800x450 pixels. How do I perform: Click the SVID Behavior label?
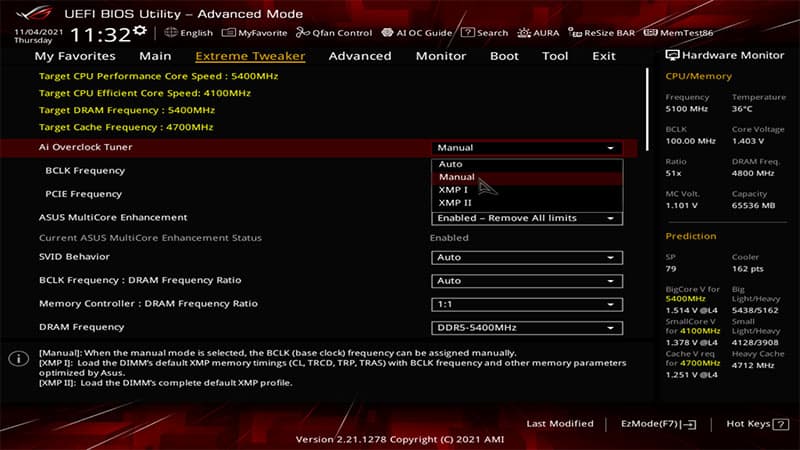point(74,257)
